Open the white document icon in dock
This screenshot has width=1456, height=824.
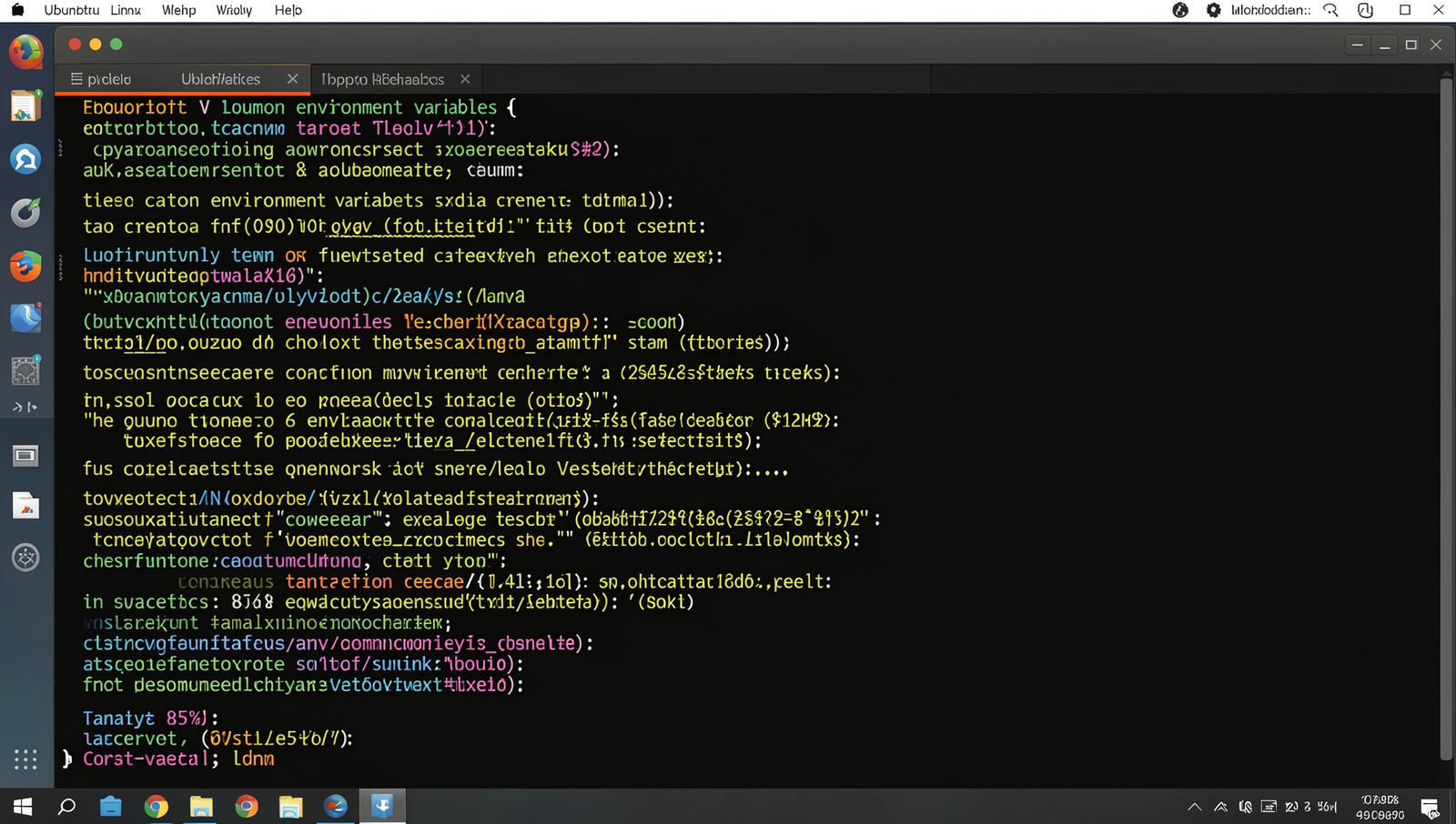pyautogui.click(x=25, y=506)
